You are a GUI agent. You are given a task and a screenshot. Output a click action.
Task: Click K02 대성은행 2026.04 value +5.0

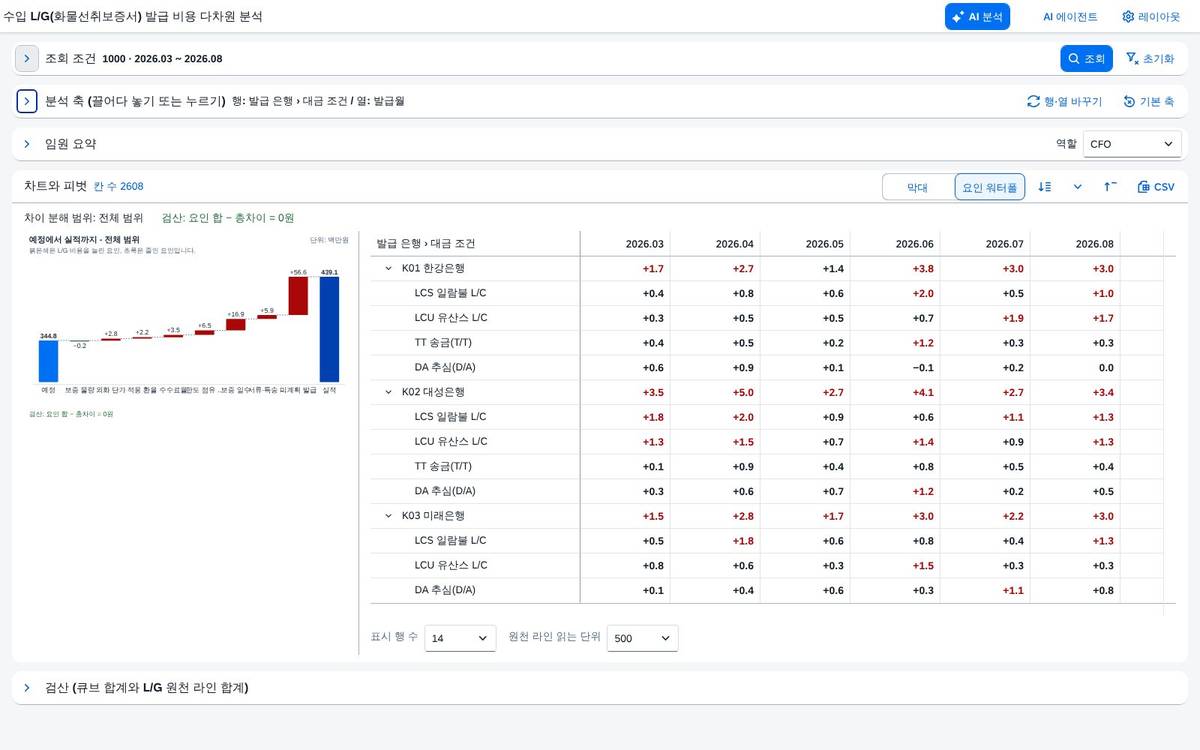(742, 393)
